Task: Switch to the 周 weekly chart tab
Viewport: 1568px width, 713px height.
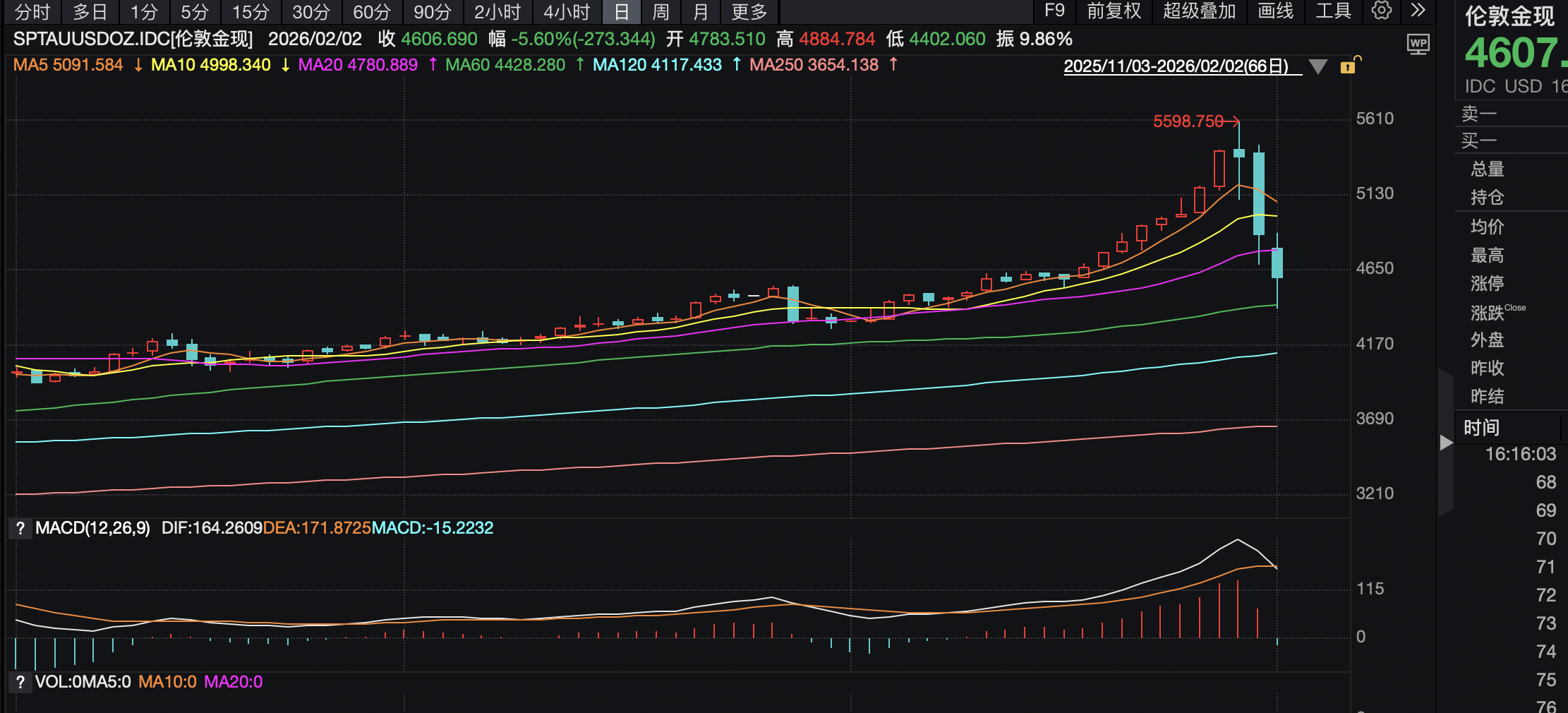Action: tap(661, 12)
